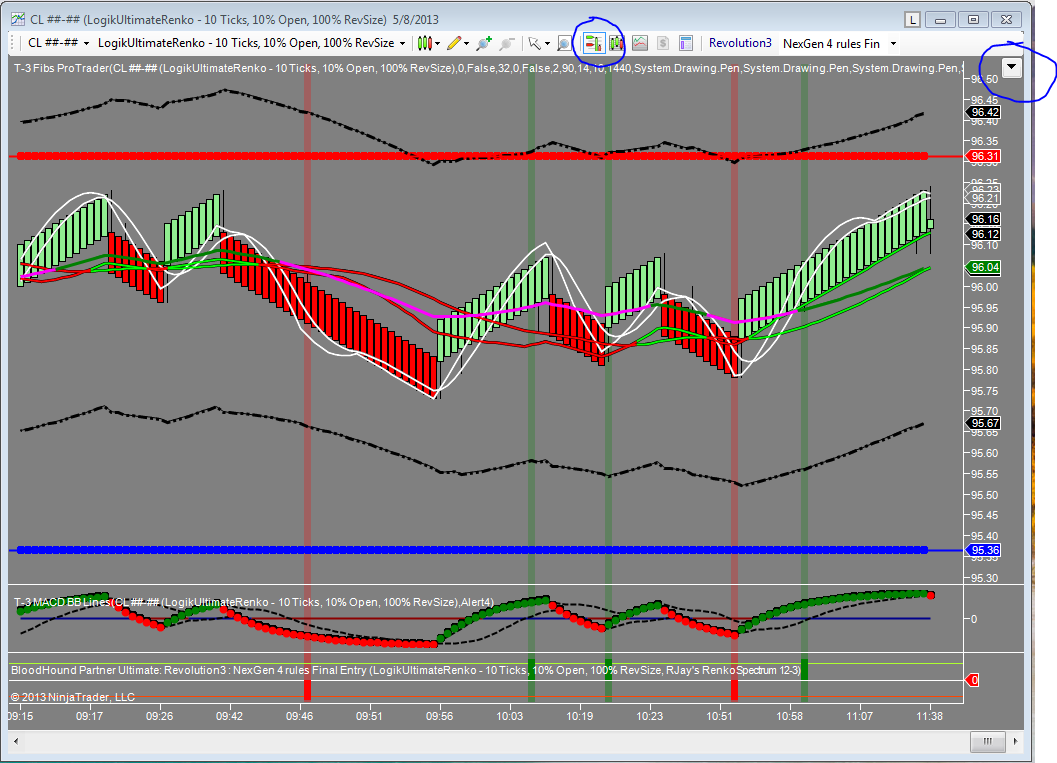Select the pencil drawing tools icon
The width and height of the screenshot is (1057, 763).
[454, 44]
